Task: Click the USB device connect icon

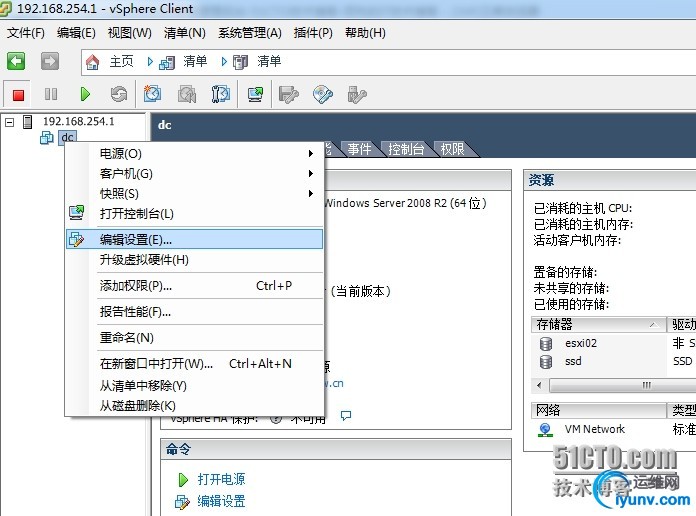Action: coord(356,94)
